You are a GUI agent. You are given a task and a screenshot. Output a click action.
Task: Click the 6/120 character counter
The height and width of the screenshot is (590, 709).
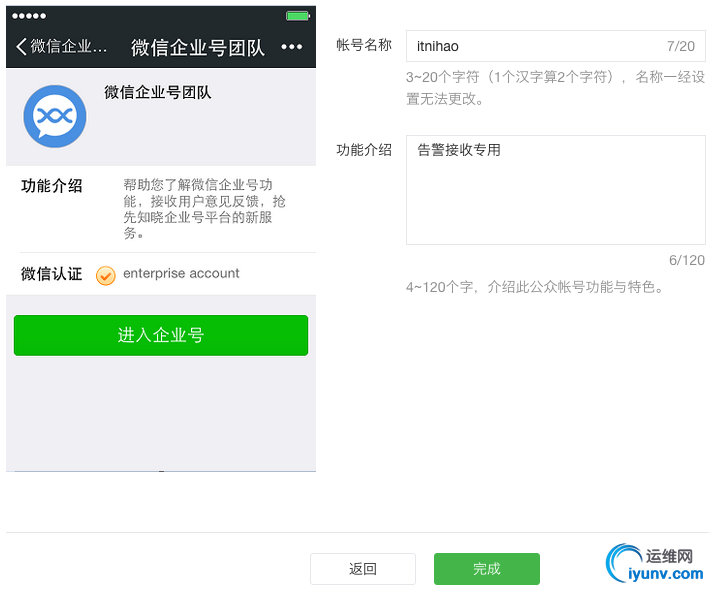tap(687, 260)
